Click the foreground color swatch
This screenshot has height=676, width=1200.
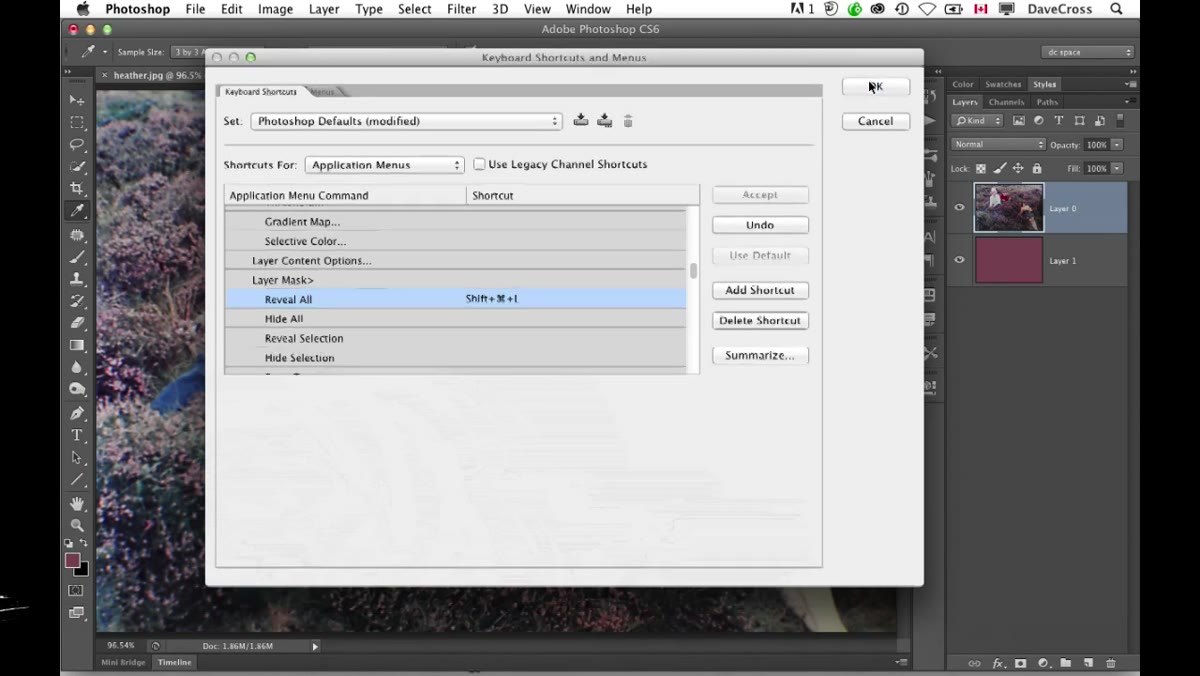tap(73, 561)
